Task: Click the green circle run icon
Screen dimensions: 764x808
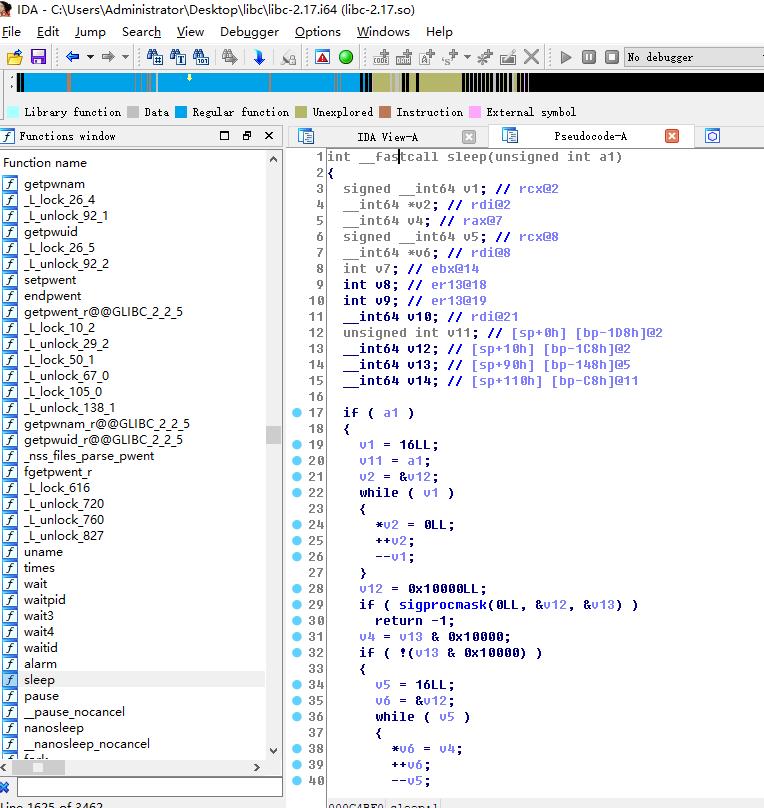Action: point(346,57)
